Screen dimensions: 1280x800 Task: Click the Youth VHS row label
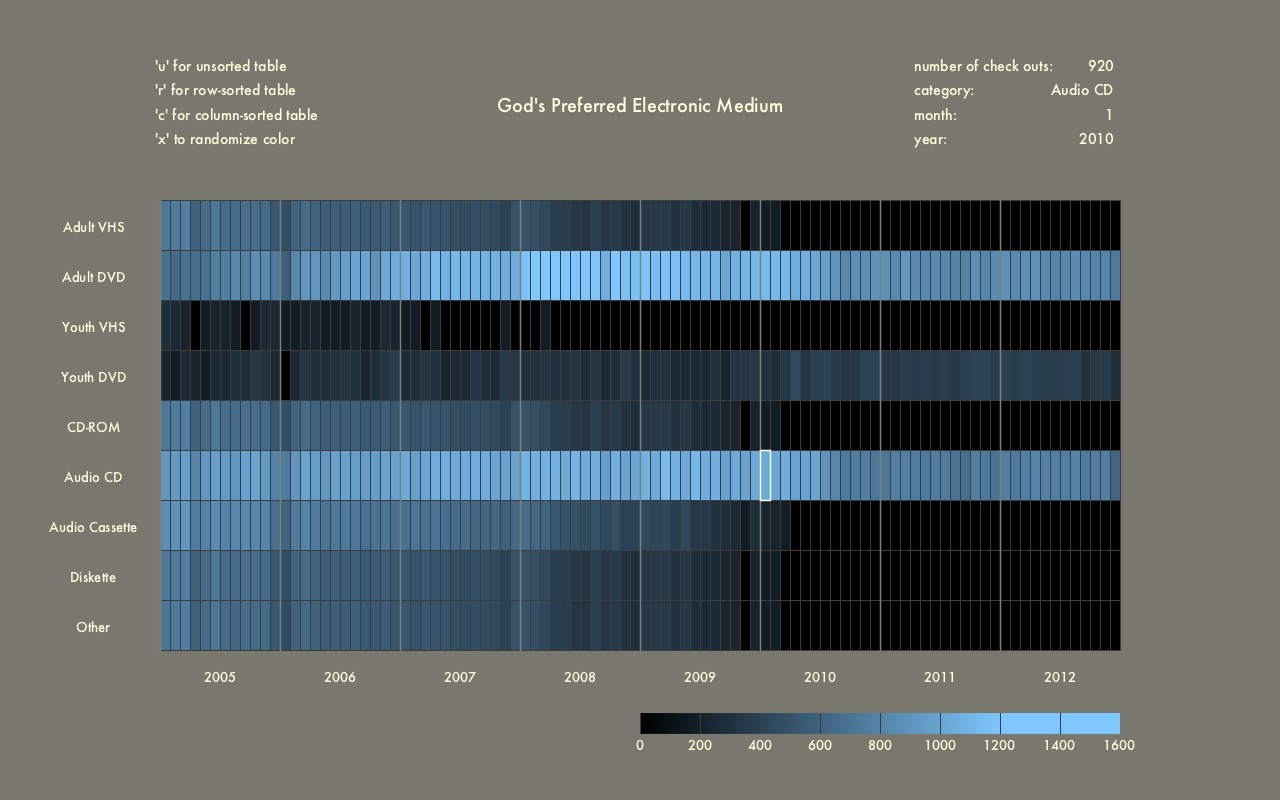(x=93, y=327)
